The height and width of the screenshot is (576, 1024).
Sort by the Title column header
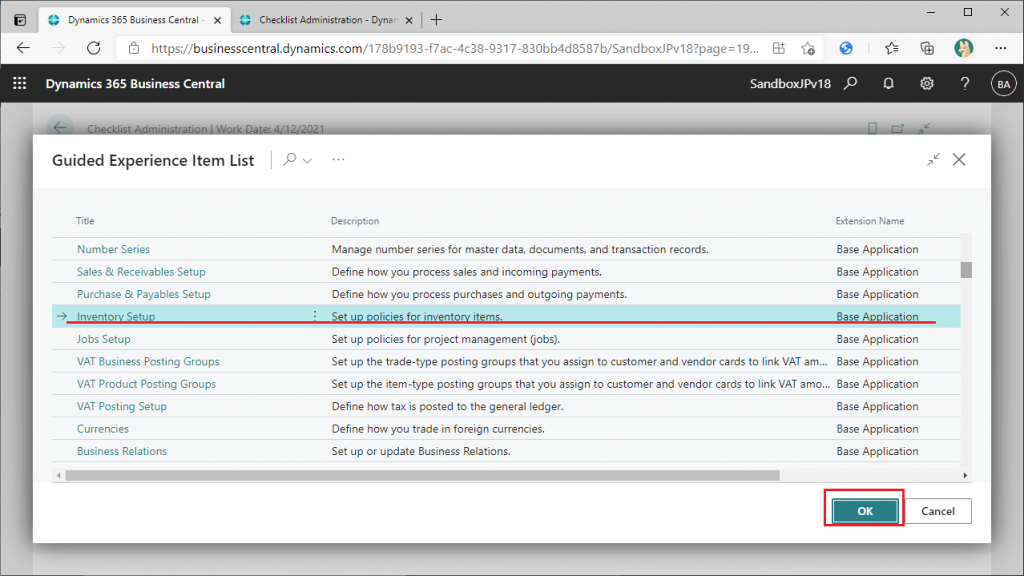point(85,221)
